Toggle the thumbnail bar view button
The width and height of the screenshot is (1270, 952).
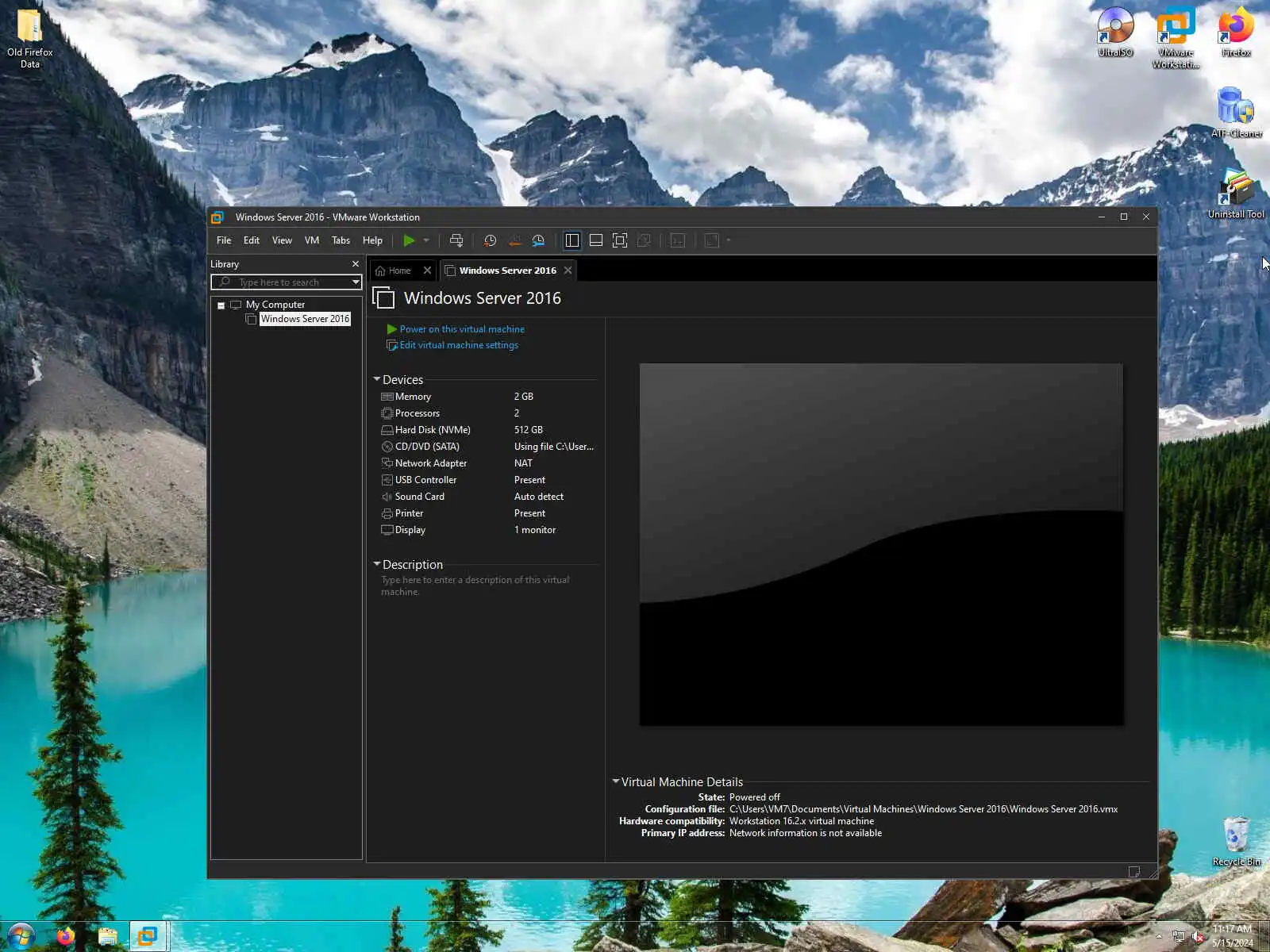coord(596,240)
